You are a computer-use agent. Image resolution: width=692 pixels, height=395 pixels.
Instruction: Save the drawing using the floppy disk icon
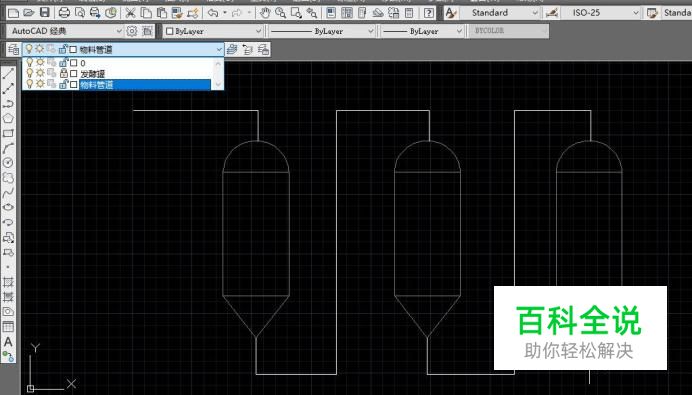point(45,13)
